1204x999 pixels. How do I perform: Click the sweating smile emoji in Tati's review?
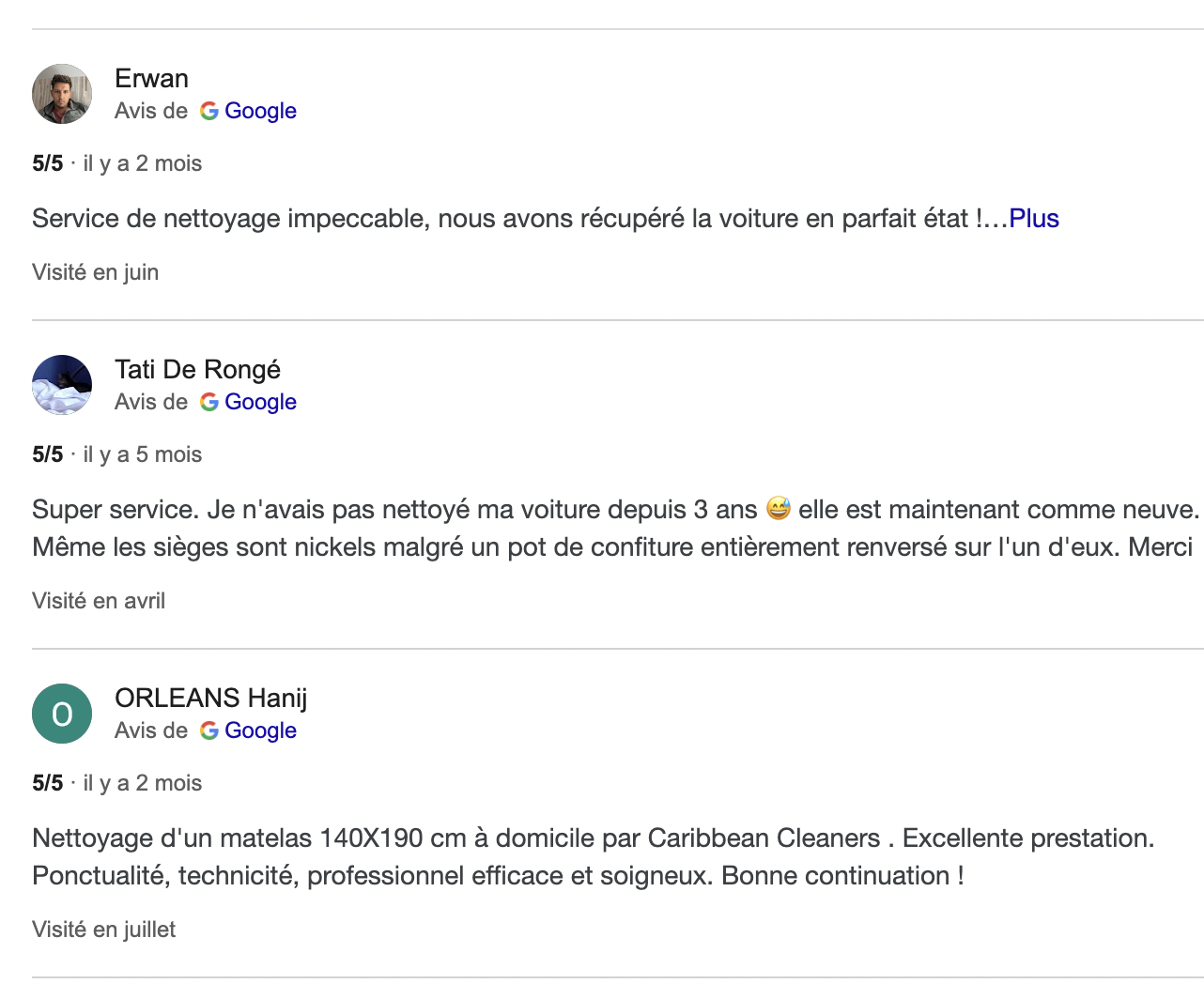pyautogui.click(x=779, y=509)
